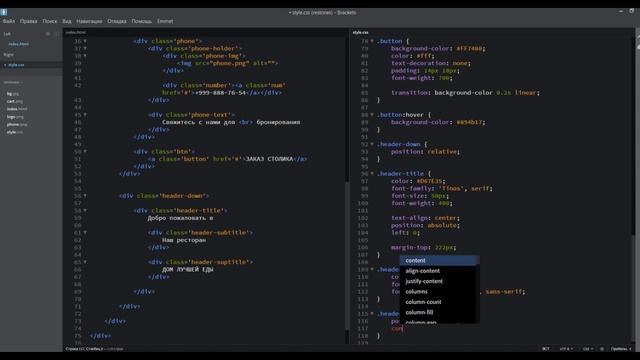Screen dimensions: 640x360
Task: Open the Правка menu
Action: click(29, 21)
